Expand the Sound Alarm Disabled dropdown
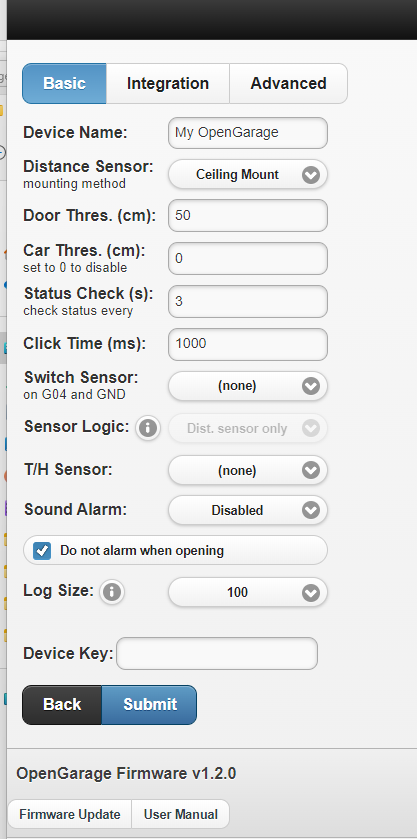This screenshot has width=417, height=839. pos(248,510)
